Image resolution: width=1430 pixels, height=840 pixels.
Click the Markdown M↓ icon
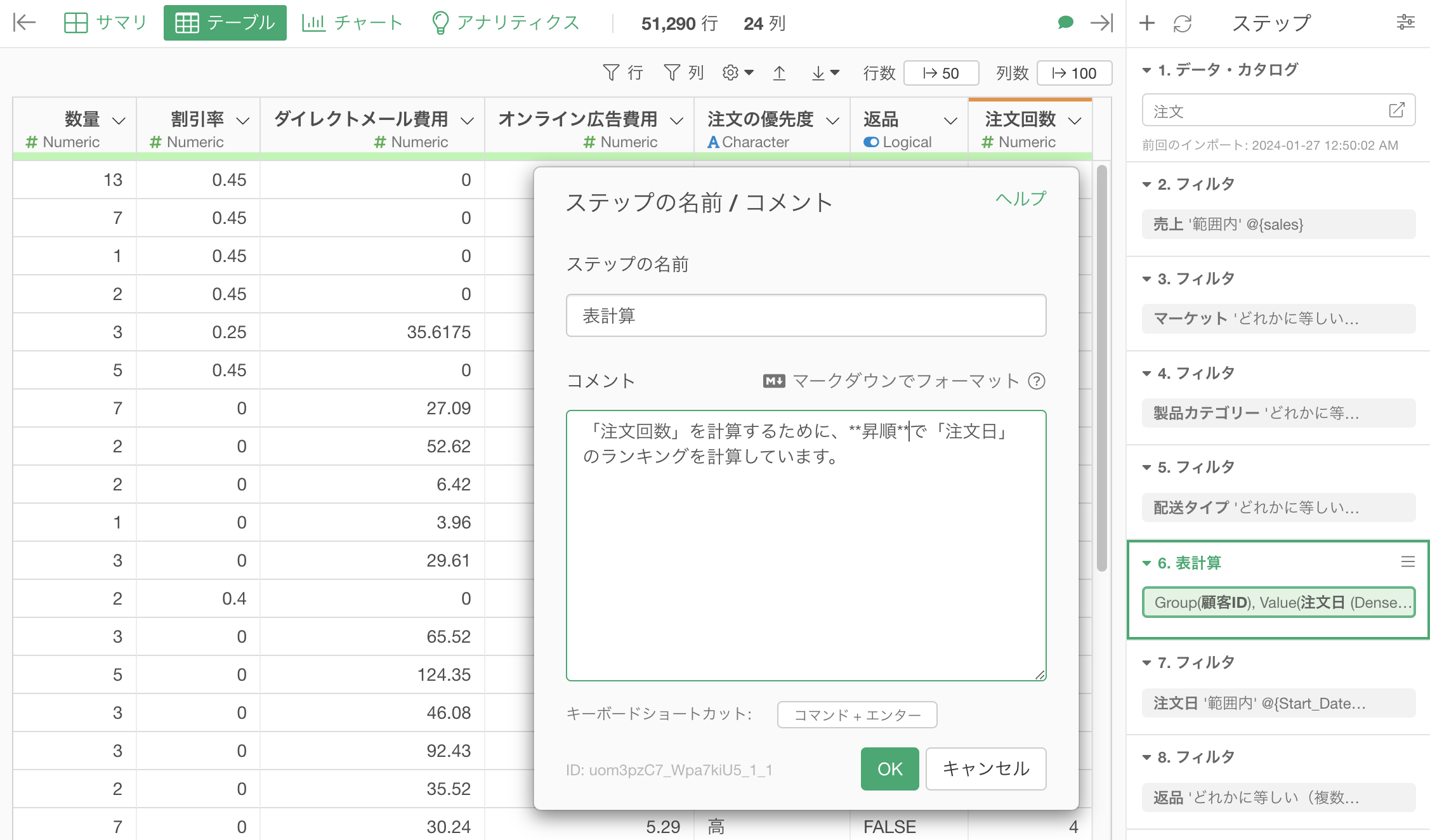pyautogui.click(x=774, y=381)
